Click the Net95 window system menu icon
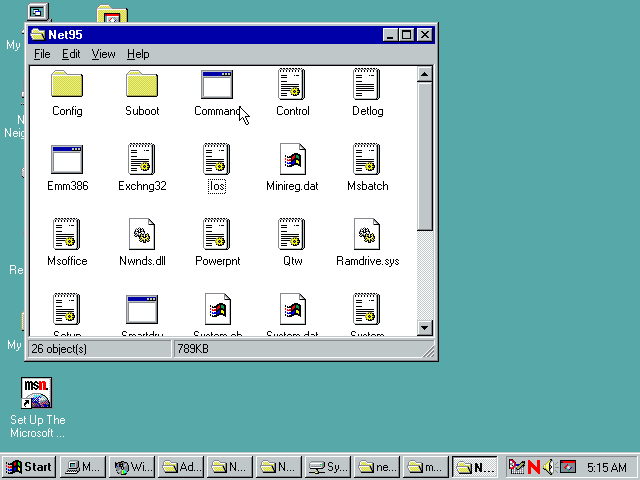 [38, 34]
